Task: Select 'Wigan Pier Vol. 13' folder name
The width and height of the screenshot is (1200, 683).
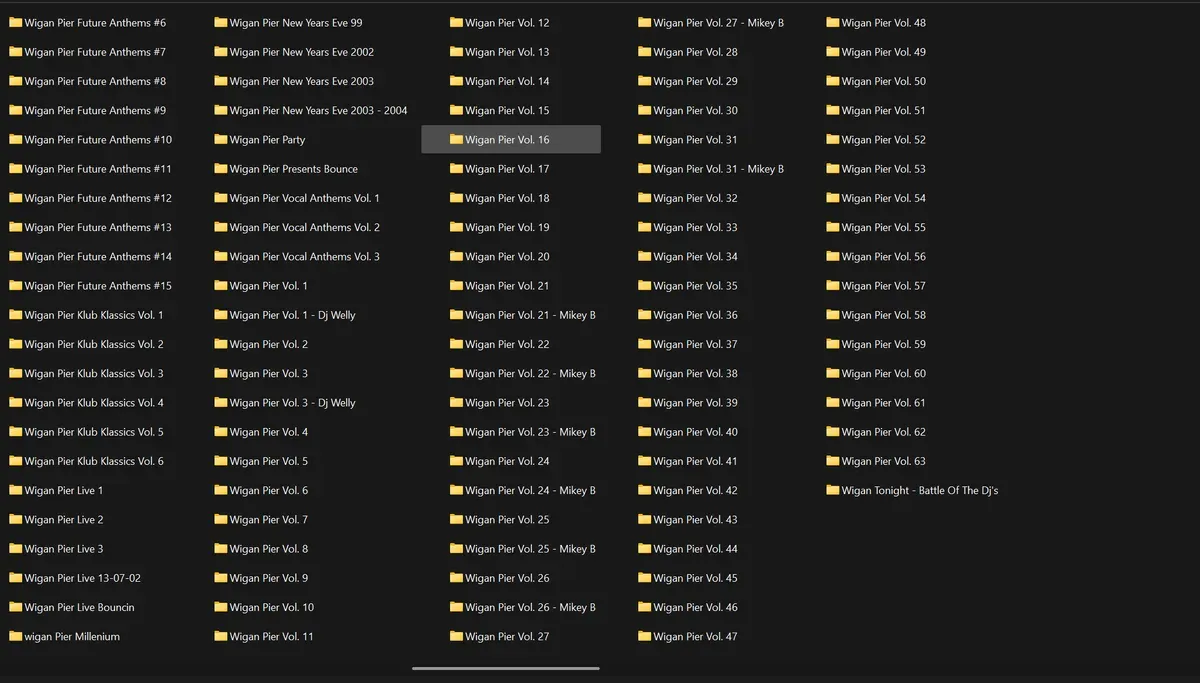Action: pyautogui.click(x=507, y=52)
